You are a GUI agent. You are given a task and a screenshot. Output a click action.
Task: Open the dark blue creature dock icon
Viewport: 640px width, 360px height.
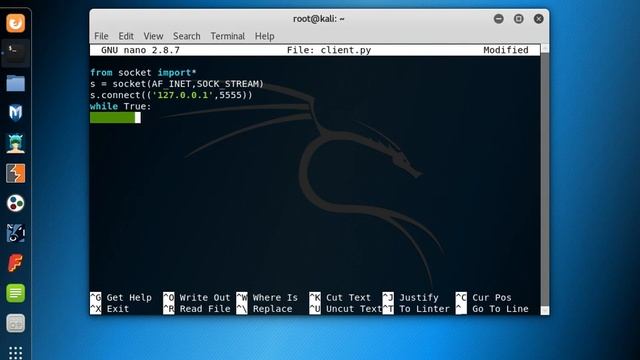tap(16, 233)
